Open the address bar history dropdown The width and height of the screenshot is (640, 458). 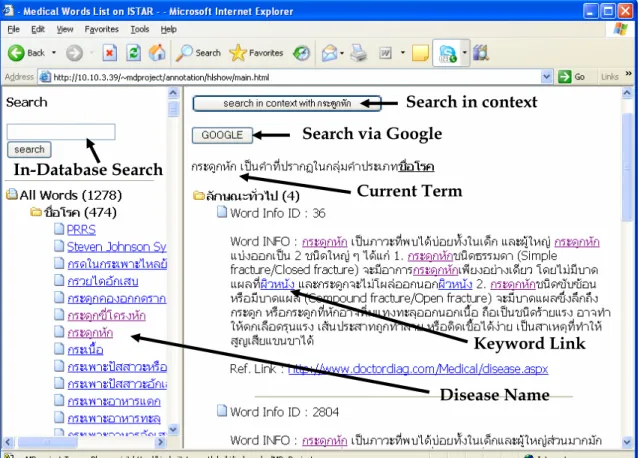point(547,77)
